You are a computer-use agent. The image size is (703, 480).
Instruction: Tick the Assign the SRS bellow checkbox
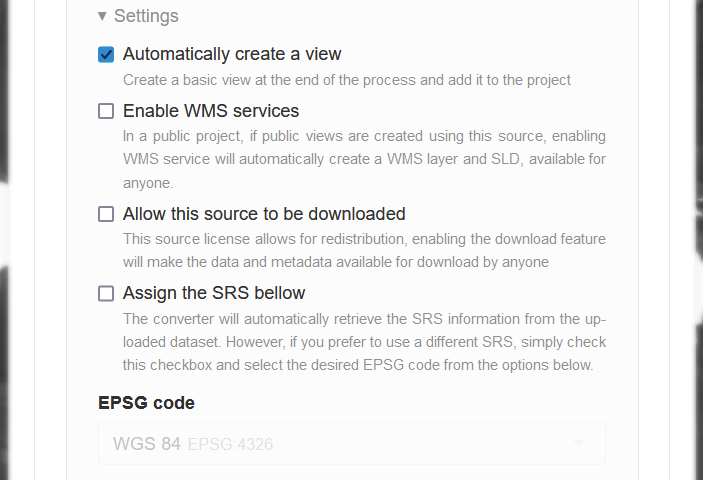click(106, 294)
